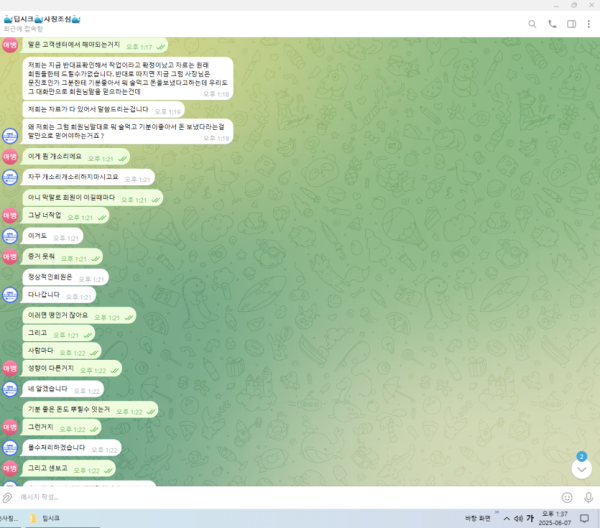Click the pink avatar beside 성향이 다른거지
Viewport: 600px width, 528px height.
[x=10, y=368]
